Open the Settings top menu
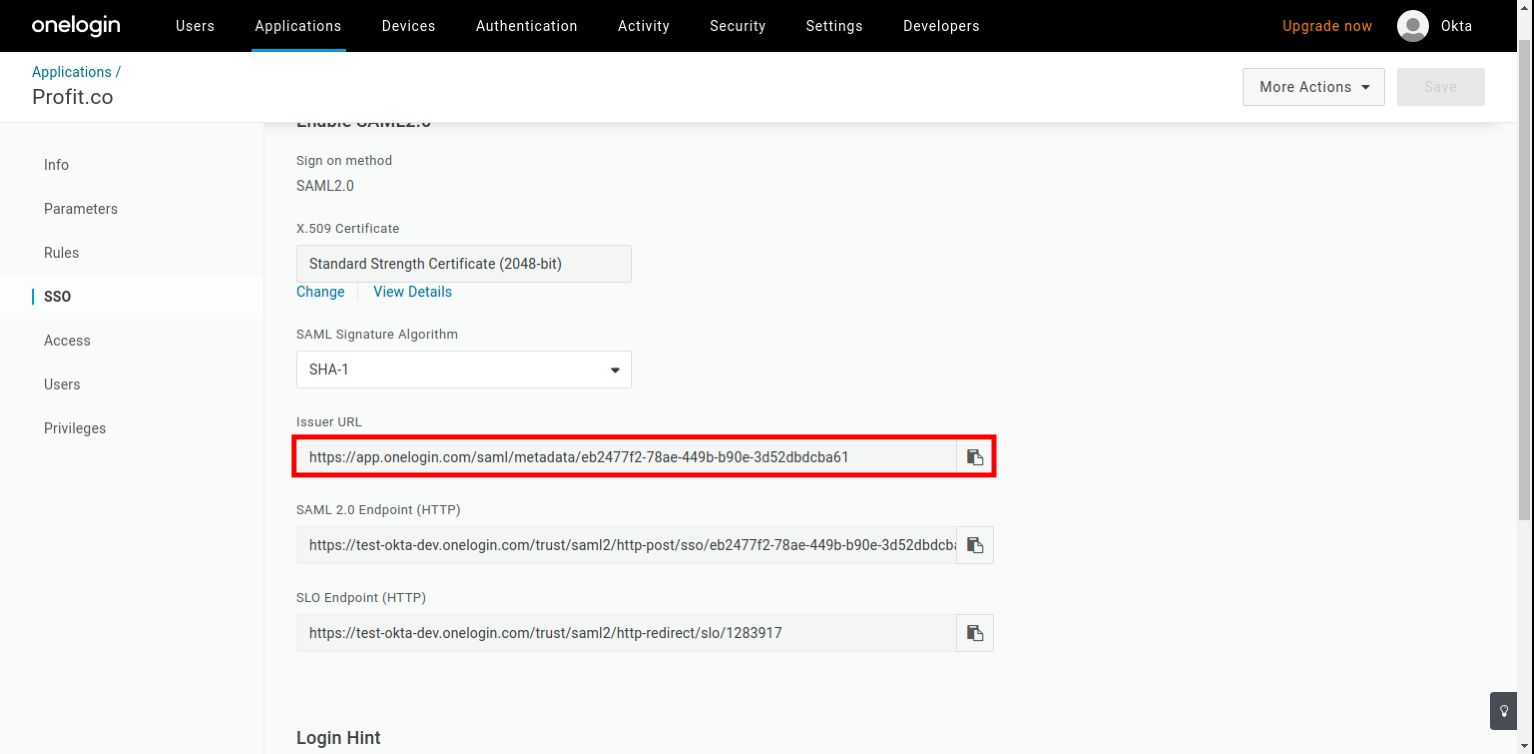The image size is (1534, 754). (x=834, y=26)
